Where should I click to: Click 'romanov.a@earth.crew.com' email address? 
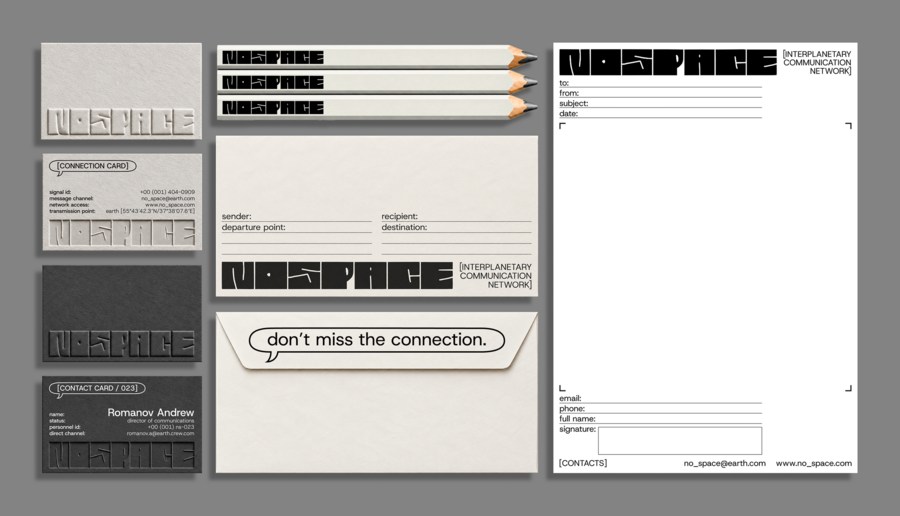tap(160, 433)
